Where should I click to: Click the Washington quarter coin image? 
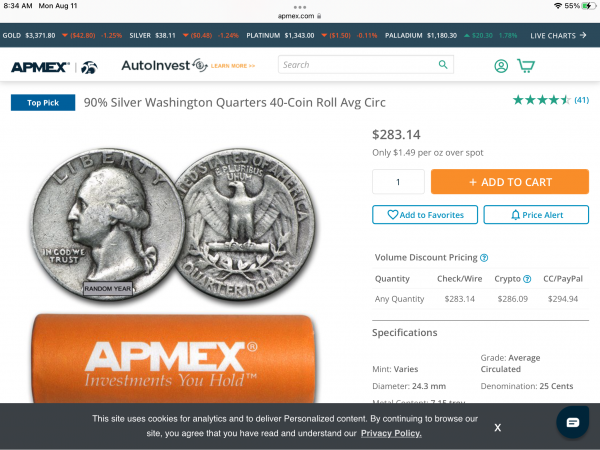click(173, 225)
